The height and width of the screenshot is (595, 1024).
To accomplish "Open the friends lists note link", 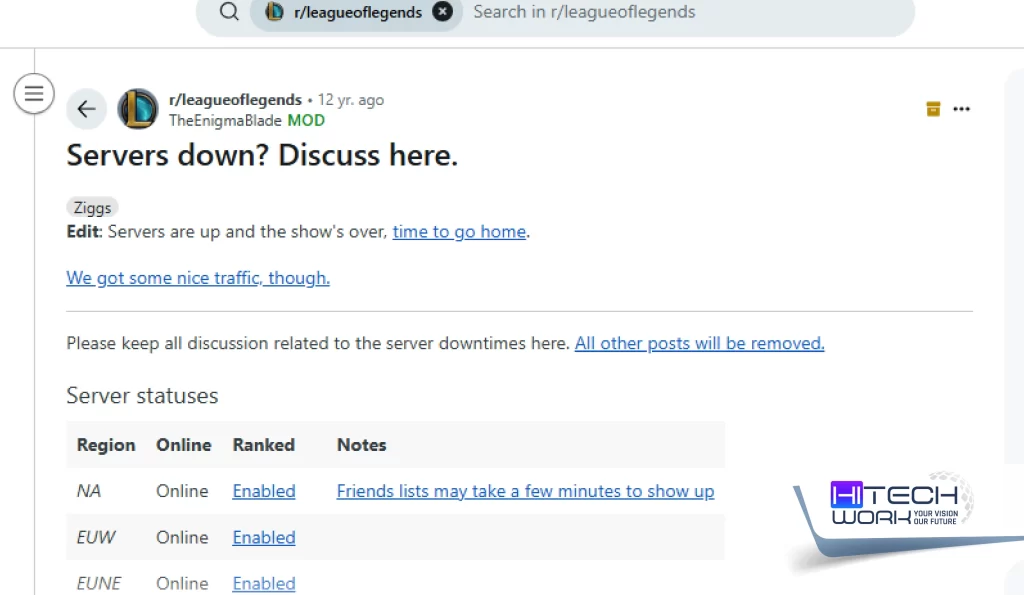I will click(x=526, y=491).
